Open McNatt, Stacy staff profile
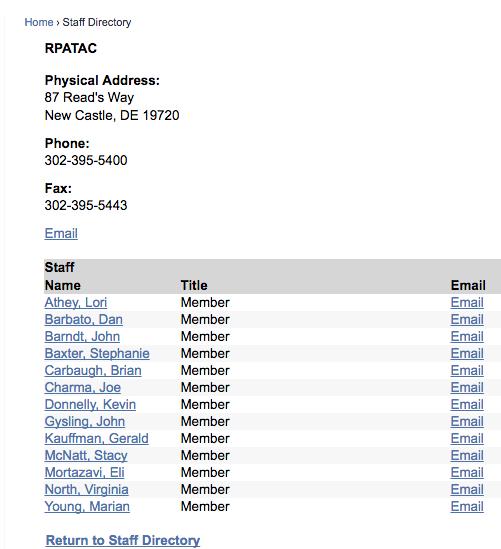This screenshot has height=549, width=501. 86,456
